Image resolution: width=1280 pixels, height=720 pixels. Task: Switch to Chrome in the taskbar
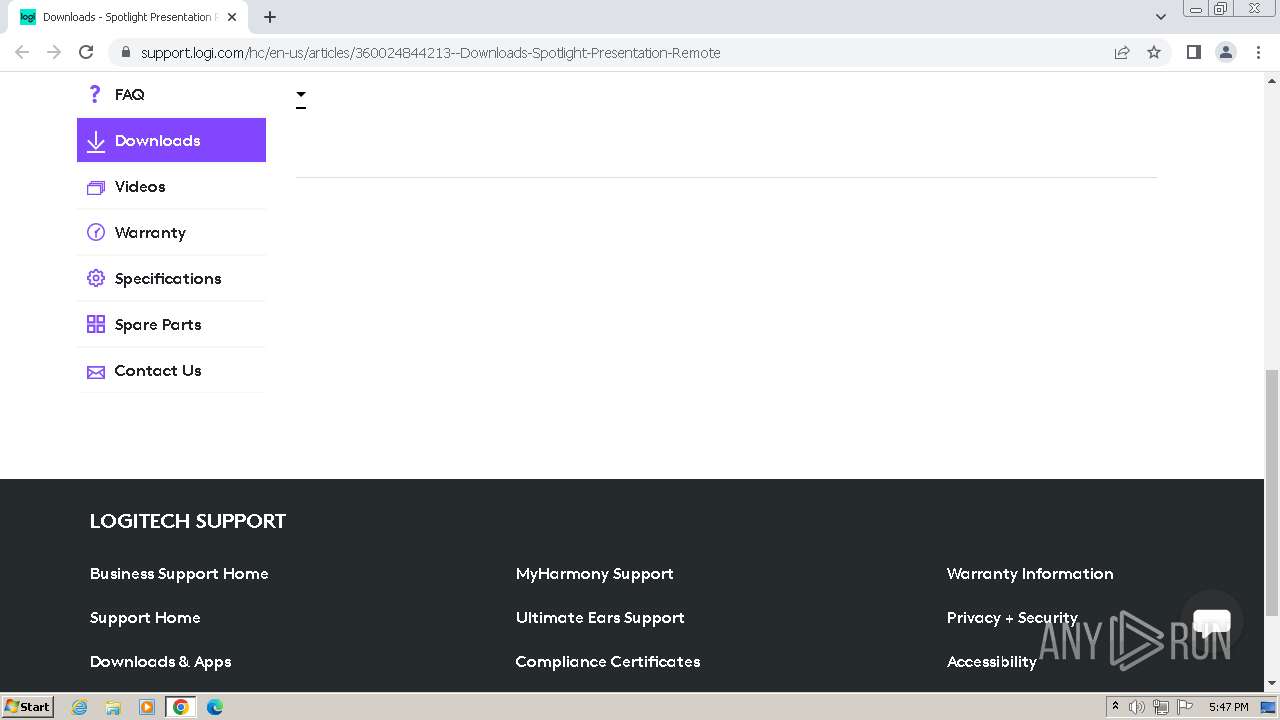pyautogui.click(x=180, y=707)
